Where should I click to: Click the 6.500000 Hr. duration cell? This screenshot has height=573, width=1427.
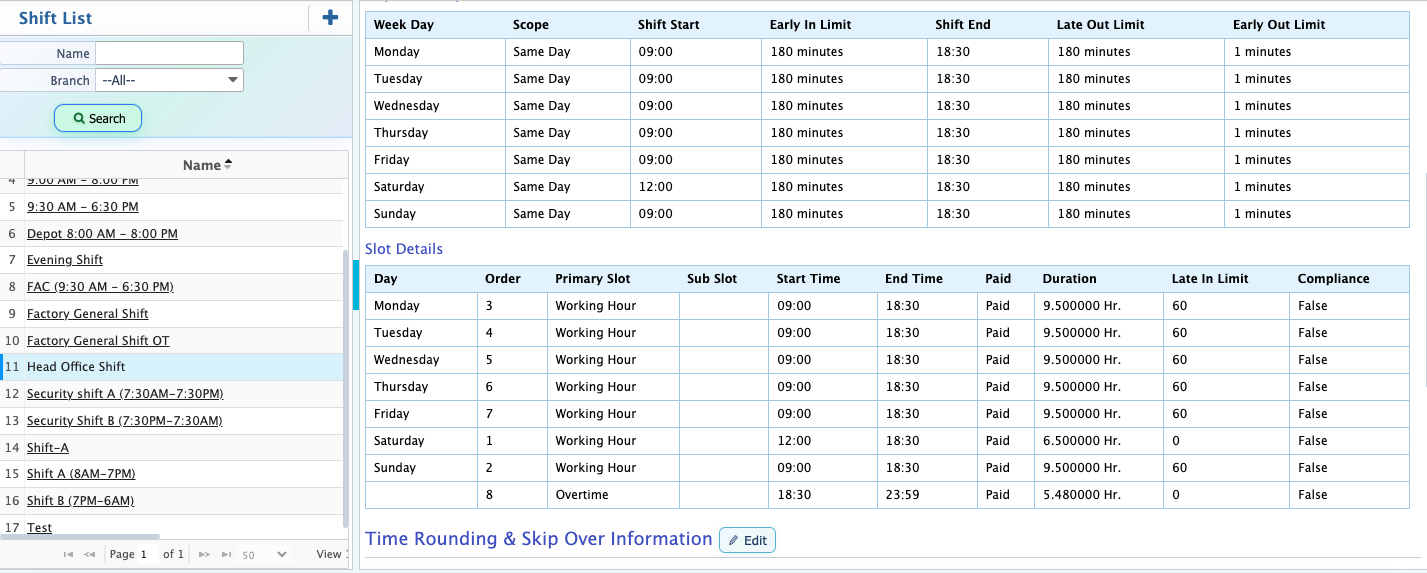pyautogui.click(x=1099, y=441)
